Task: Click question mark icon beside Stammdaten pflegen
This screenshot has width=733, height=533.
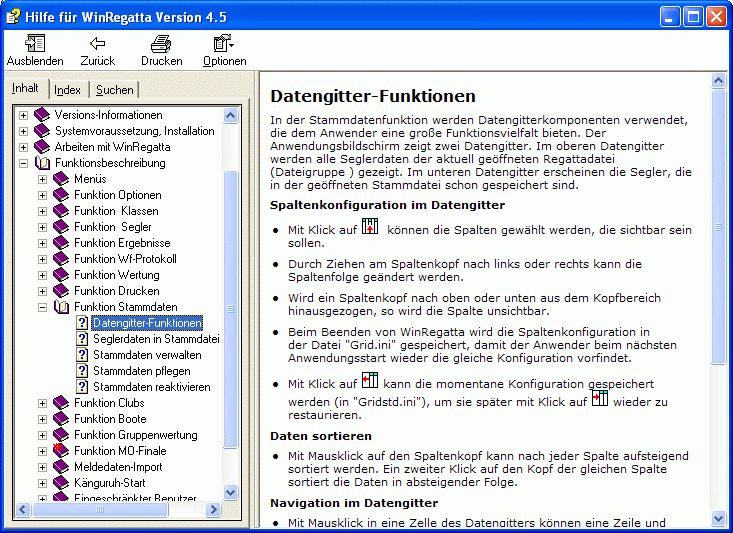Action: click(x=82, y=371)
